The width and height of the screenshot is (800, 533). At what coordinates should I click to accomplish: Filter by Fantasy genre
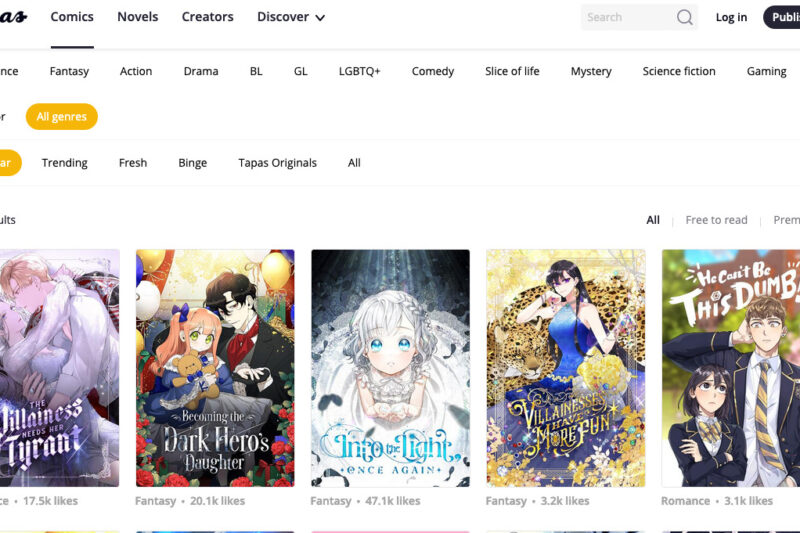coord(69,71)
